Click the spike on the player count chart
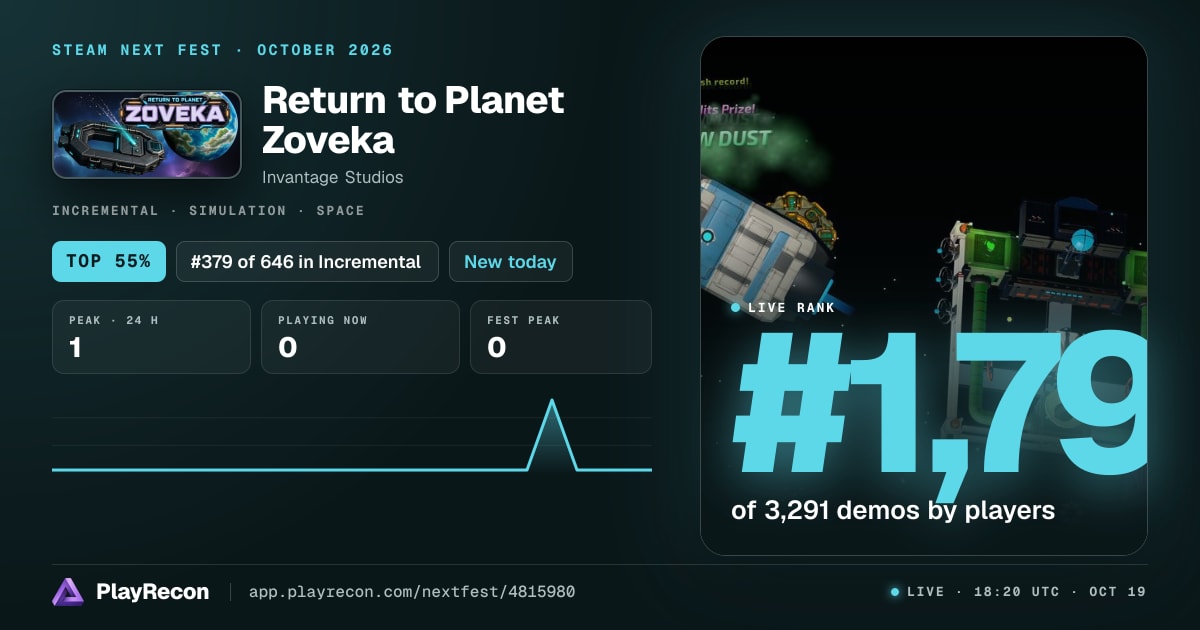This screenshot has width=1200, height=630. 552,434
